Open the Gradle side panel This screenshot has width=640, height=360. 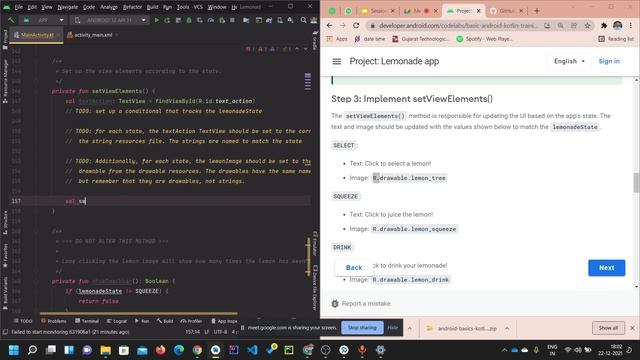pyautogui.click(x=315, y=40)
